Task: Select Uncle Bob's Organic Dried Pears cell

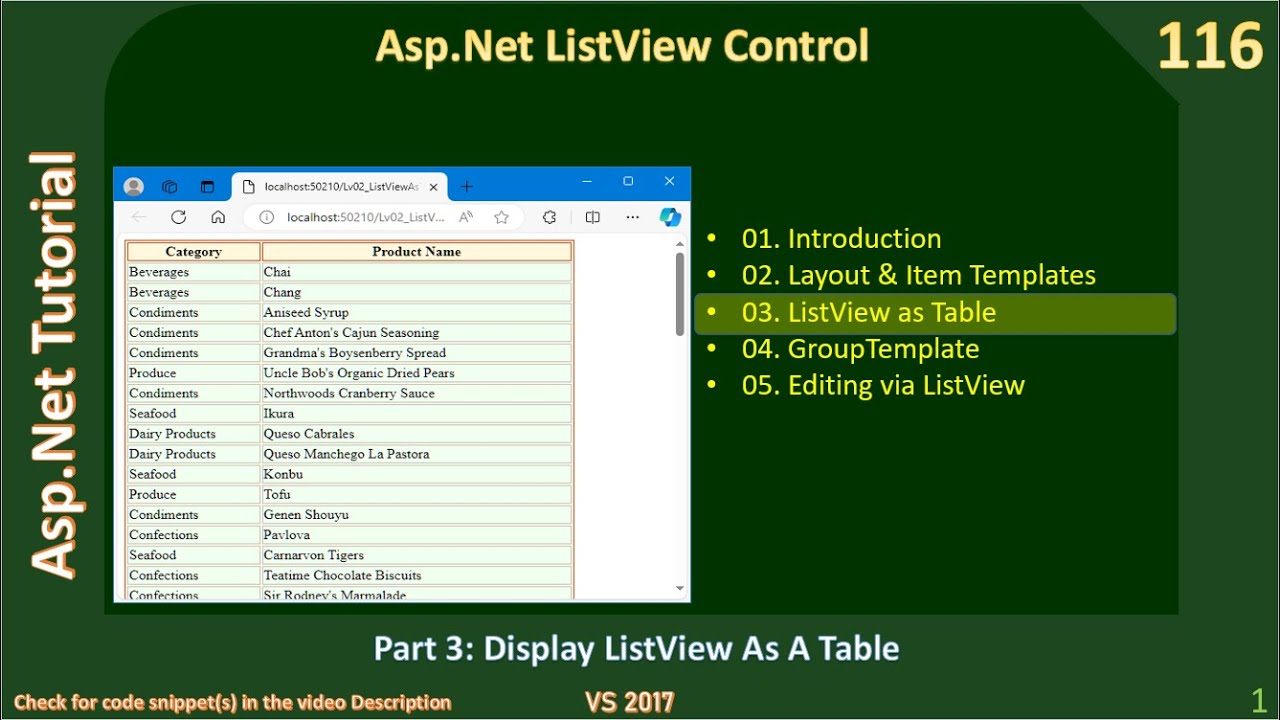Action: (417, 373)
